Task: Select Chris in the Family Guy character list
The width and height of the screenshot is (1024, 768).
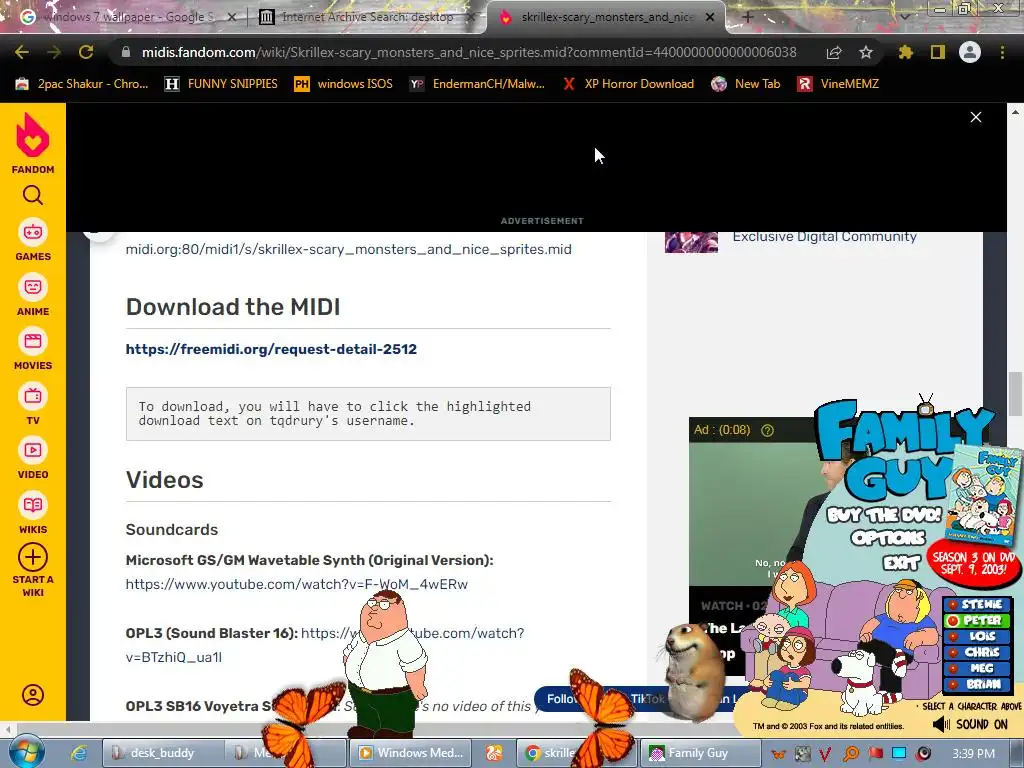Action: click(x=978, y=652)
